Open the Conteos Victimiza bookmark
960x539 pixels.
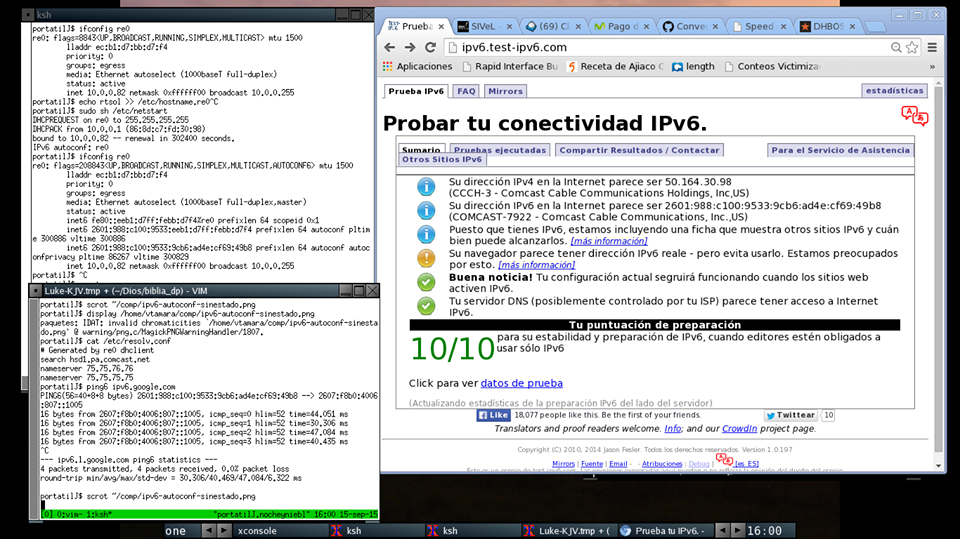[x=772, y=66]
